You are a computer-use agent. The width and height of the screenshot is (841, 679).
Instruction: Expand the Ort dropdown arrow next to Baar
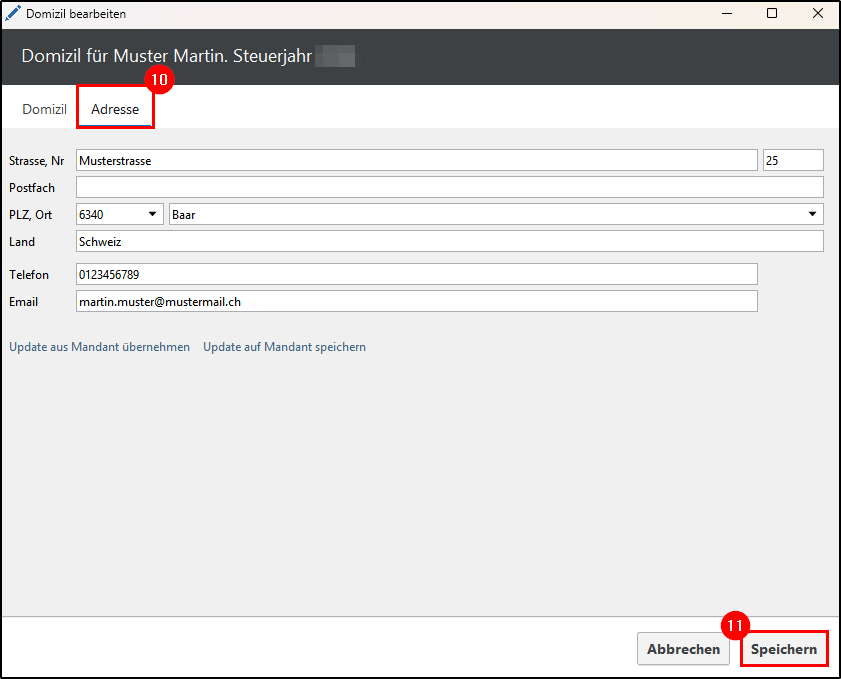point(812,214)
